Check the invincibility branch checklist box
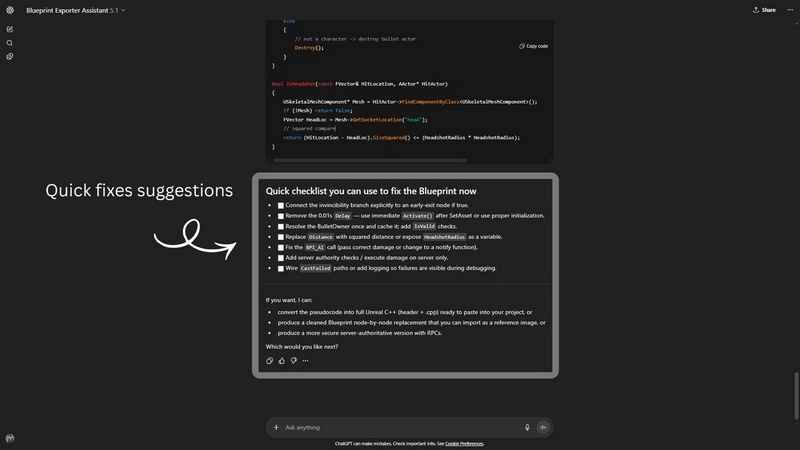The image size is (800, 450). click(281, 205)
